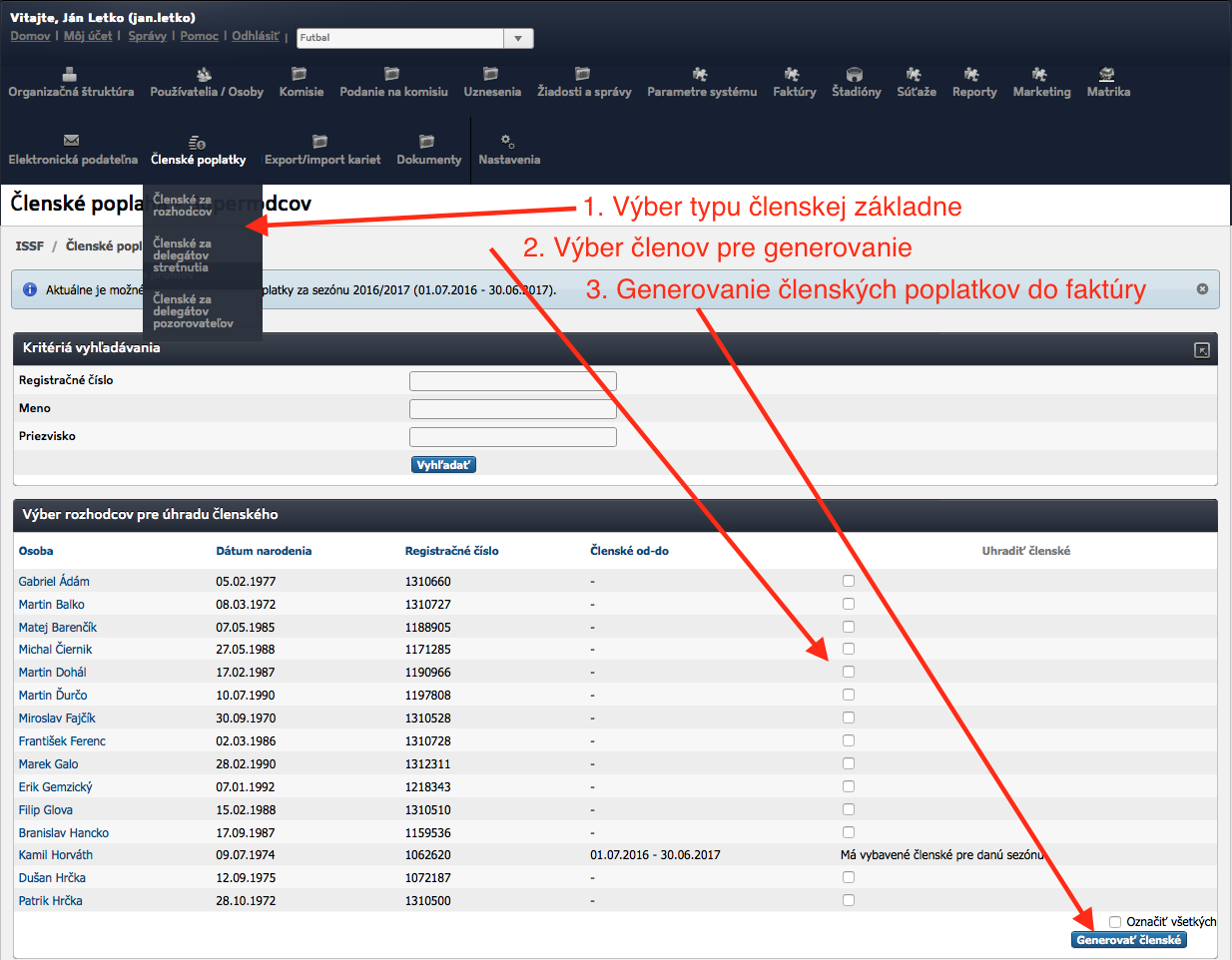1232x960 pixels.
Task: Open the Reporty icon
Action: click(972, 75)
